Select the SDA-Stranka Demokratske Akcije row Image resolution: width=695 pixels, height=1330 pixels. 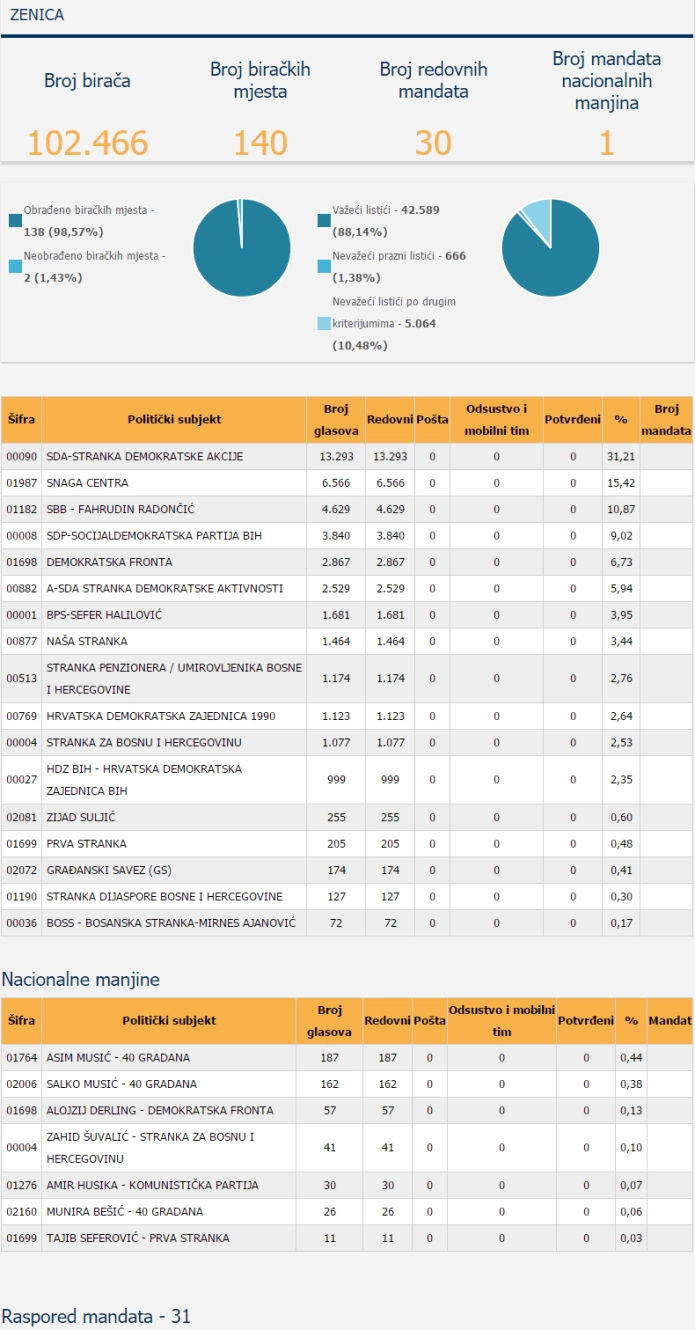click(x=347, y=457)
